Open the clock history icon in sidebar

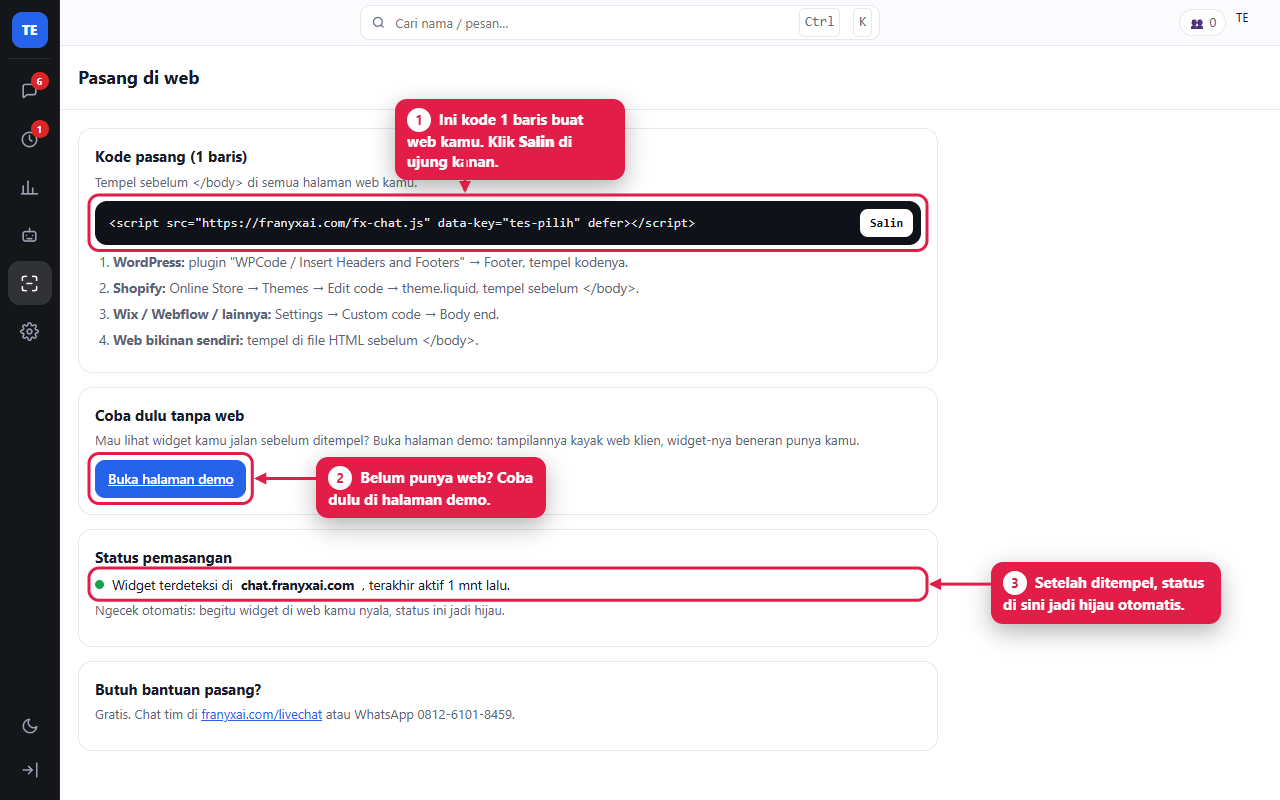pos(30,139)
